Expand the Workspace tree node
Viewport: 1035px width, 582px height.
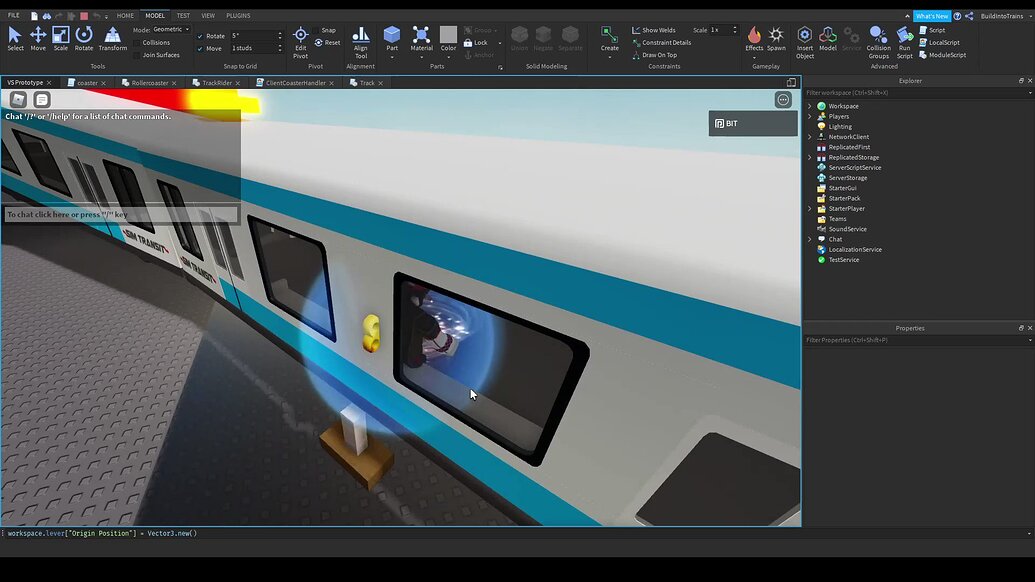[x=810, y=106]
